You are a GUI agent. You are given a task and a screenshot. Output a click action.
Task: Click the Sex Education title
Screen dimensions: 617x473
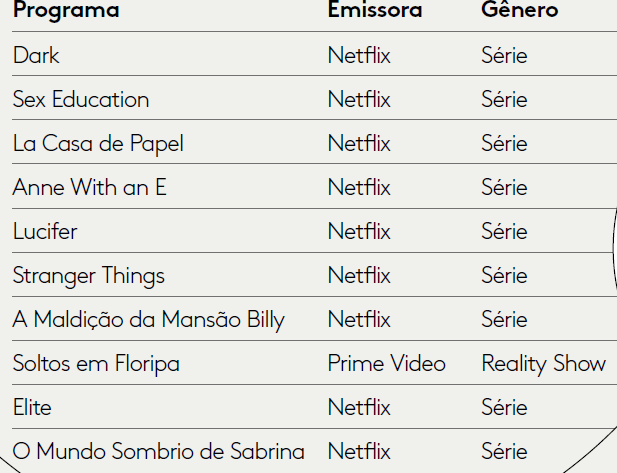[x=81, y=99]
